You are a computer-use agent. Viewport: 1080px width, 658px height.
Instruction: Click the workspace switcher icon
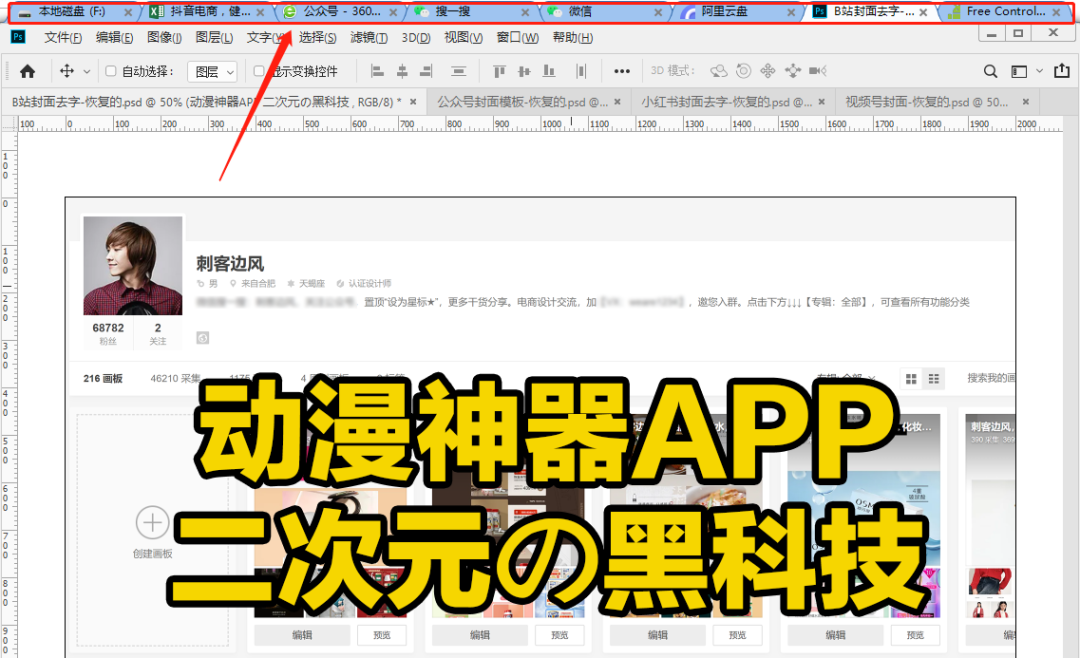tap(1019, 71)
